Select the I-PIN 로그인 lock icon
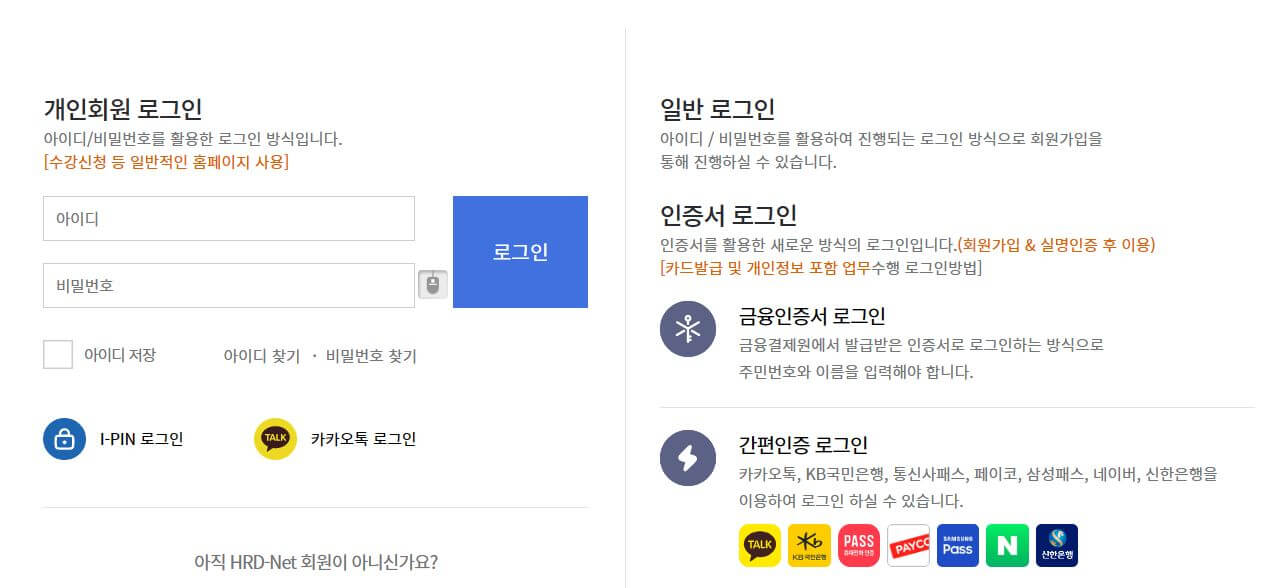The image size is (1269, 588). click(x=63, y=438)
